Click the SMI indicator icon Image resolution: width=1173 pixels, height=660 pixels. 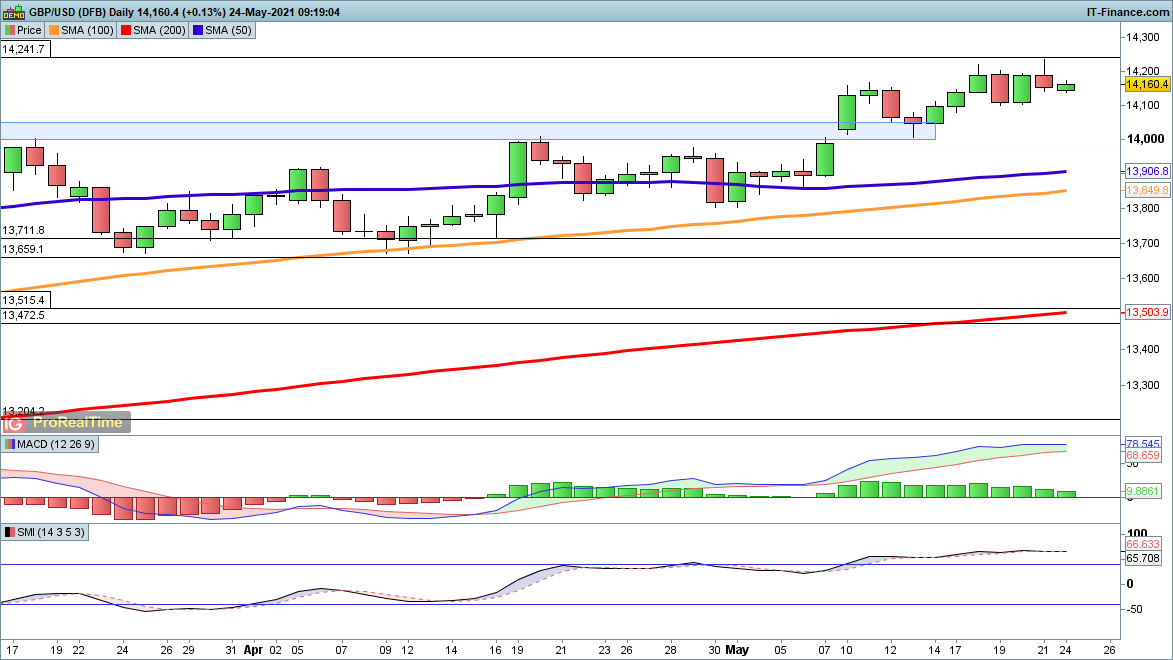pos(9,532)
